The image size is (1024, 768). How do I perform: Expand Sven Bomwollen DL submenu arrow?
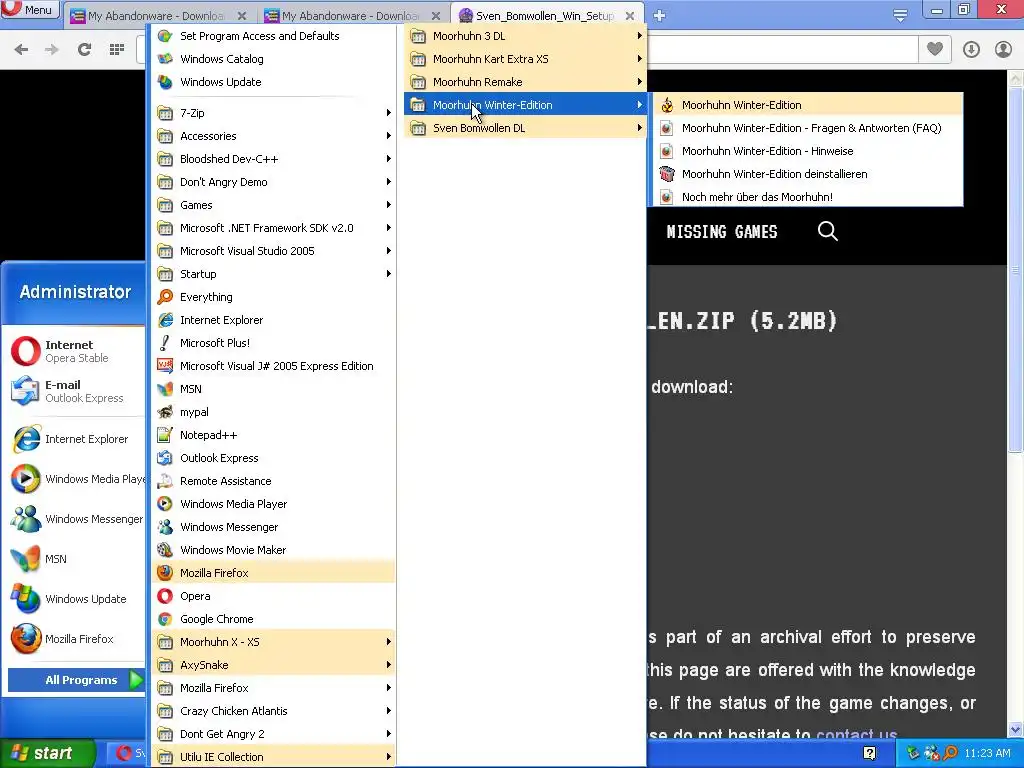[639, 128]
